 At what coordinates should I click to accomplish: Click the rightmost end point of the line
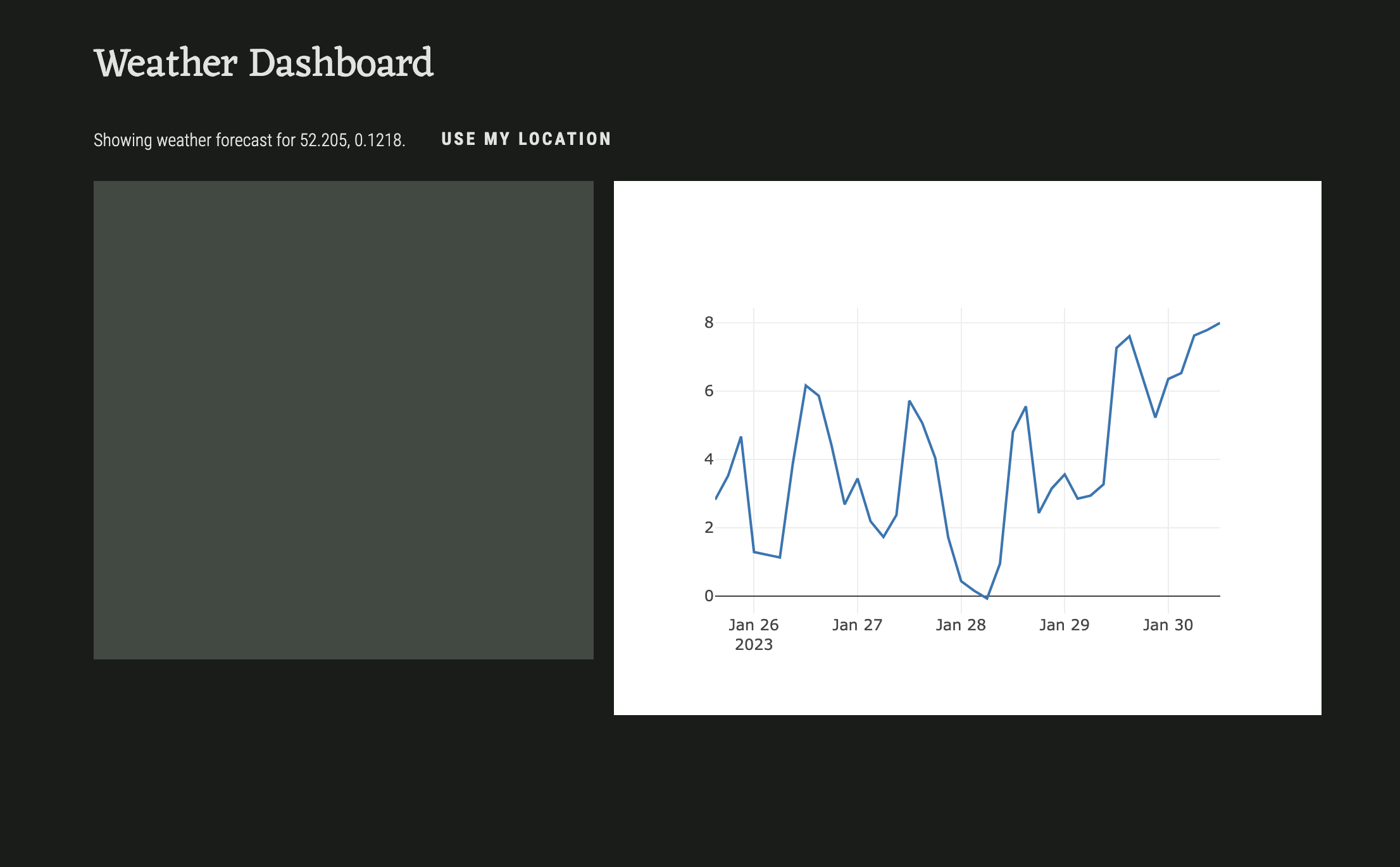pyautogui.click(x=1219, y=323)
